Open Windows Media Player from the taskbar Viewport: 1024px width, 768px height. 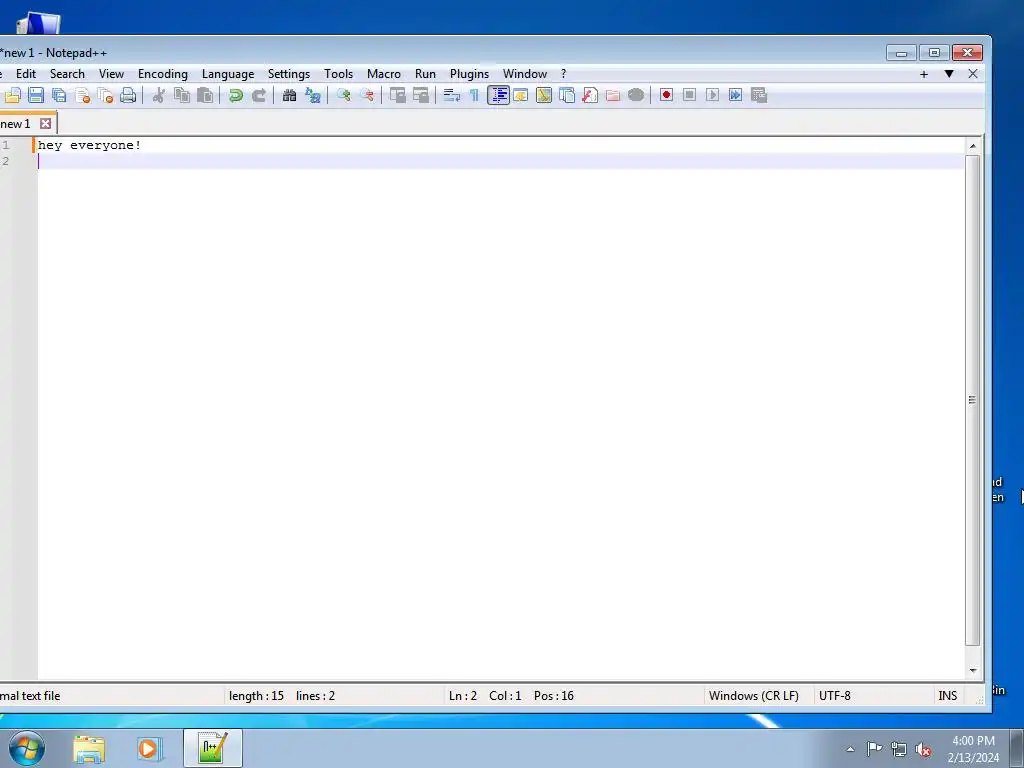pyautogui.click(x=148, y=748)
